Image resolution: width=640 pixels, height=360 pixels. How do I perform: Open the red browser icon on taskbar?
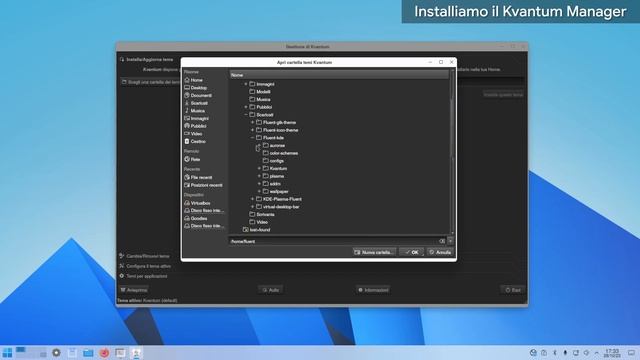point(104,353)
